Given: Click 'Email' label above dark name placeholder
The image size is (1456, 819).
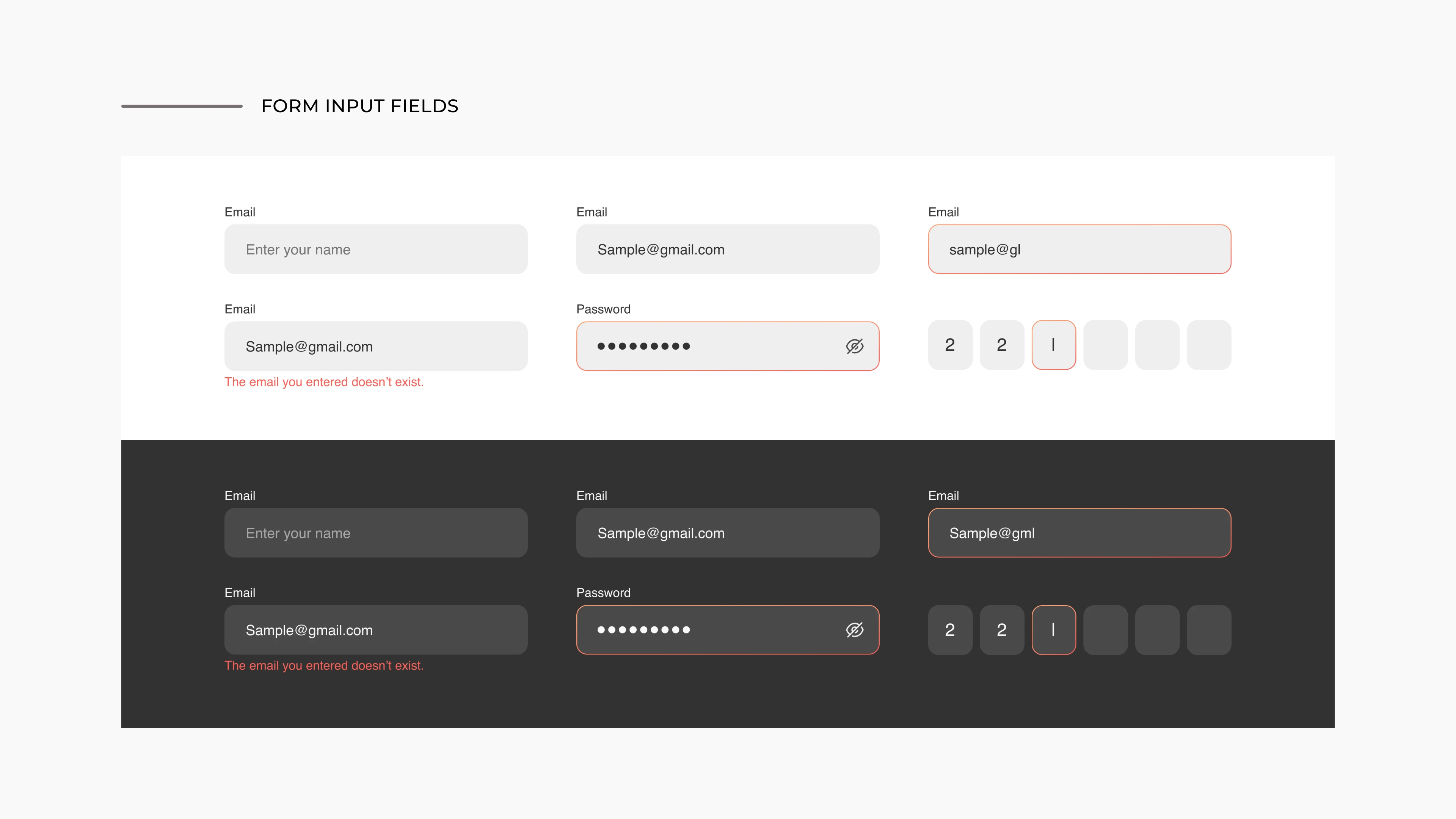Looking at the screenshot, I should click(x=240, y=495).
